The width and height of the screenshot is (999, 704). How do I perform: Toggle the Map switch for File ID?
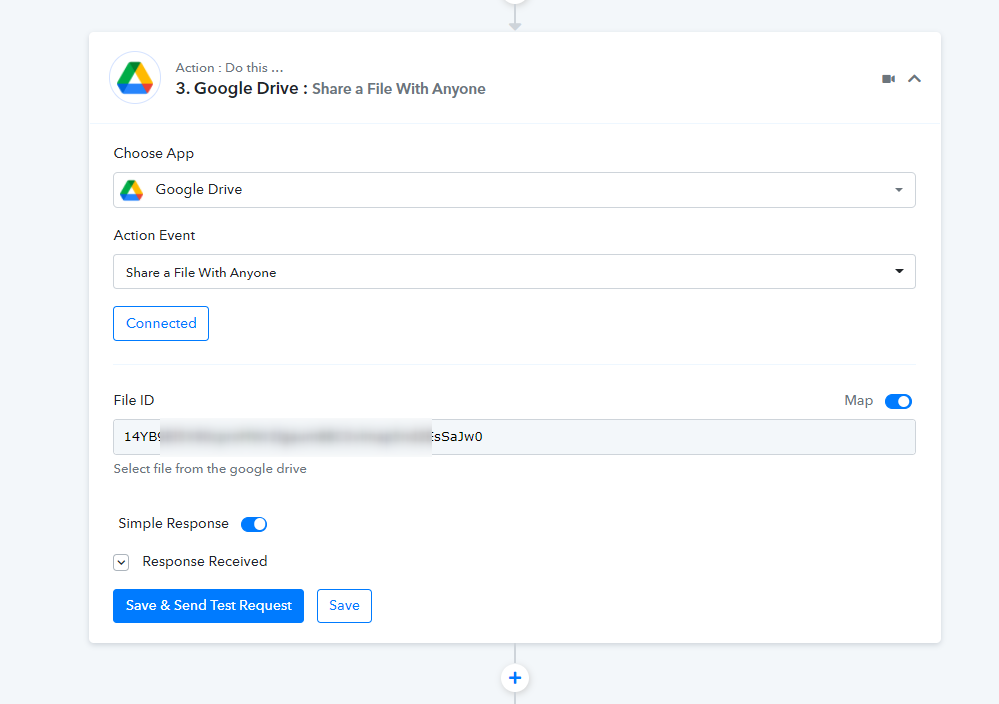click(898, 401)
